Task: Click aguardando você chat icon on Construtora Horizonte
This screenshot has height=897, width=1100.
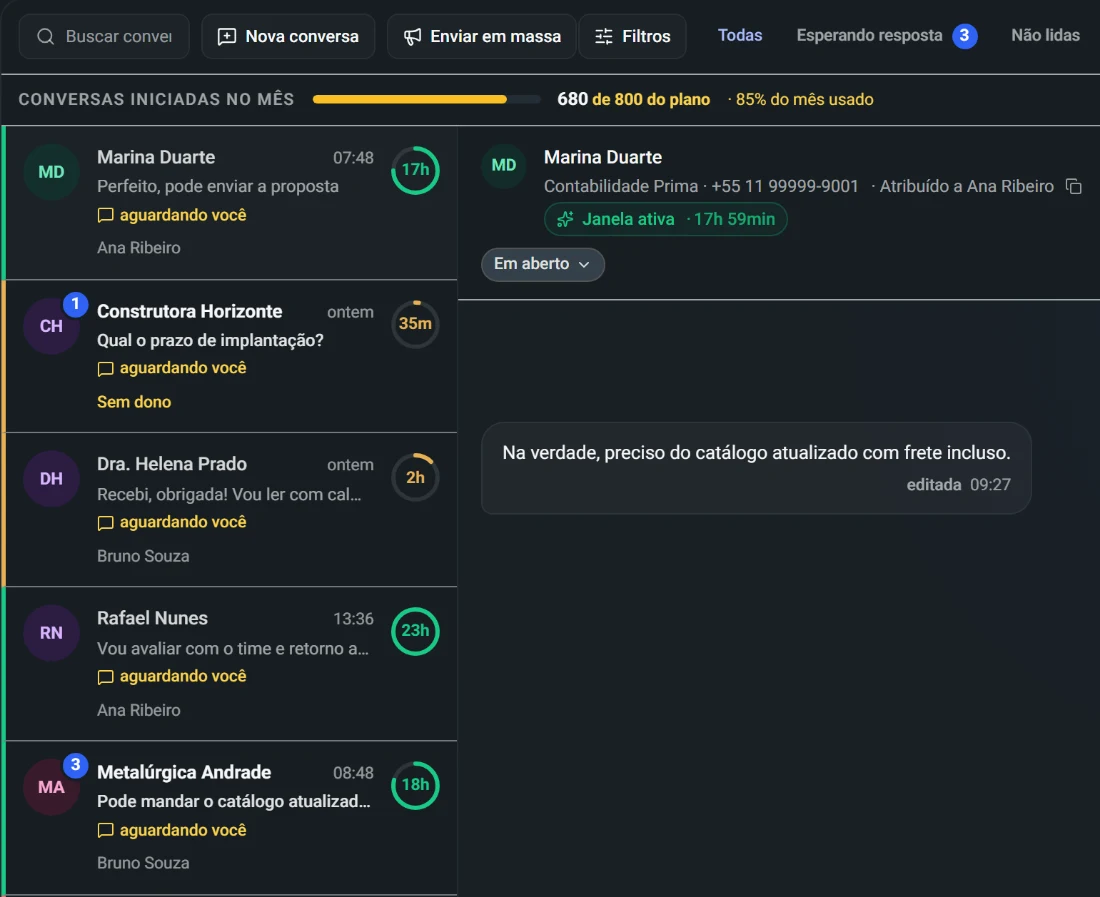Action: pyautogui.click(x=105, y=369)
